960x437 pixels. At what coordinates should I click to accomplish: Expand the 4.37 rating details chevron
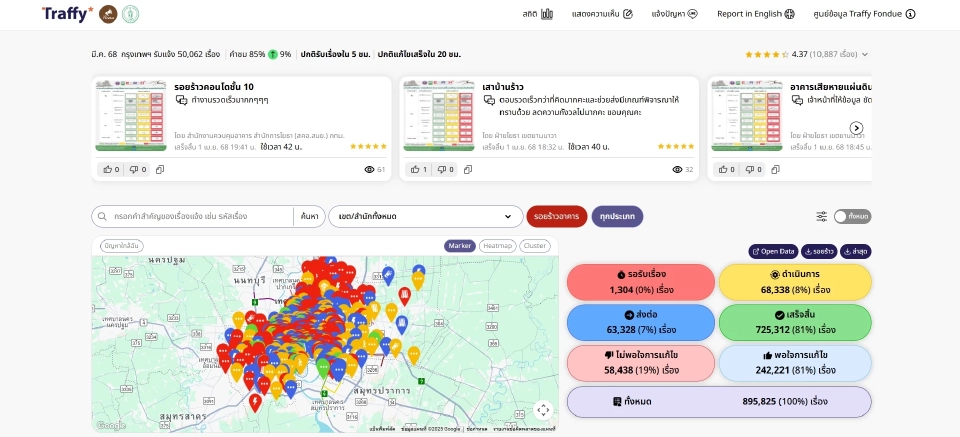[x=864, y=54]
